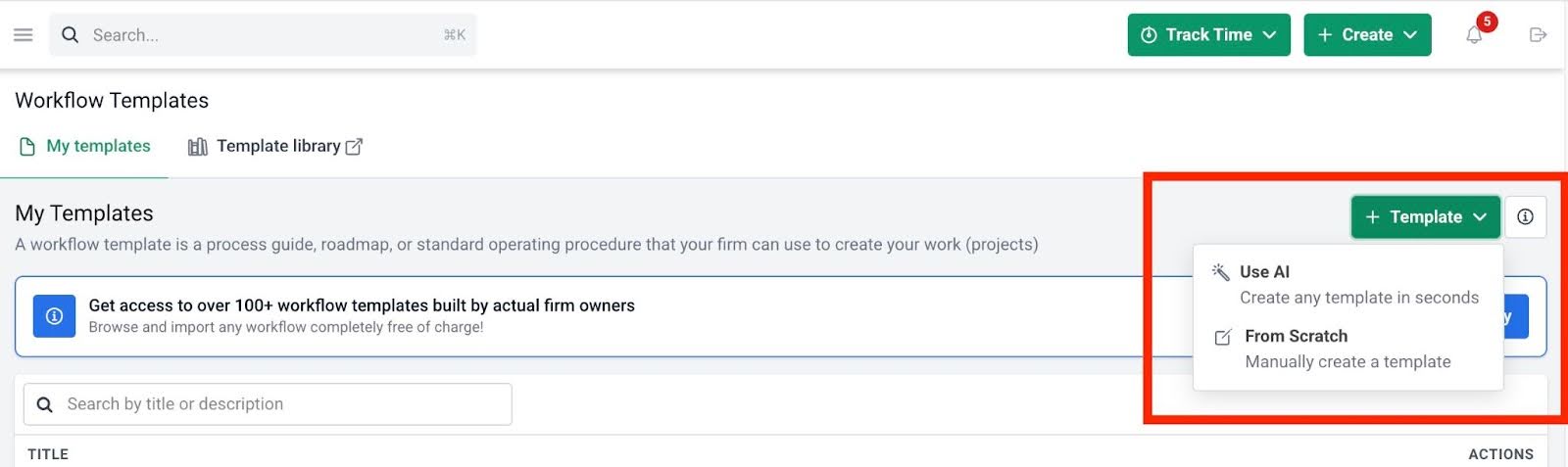Click the From Scratch pencil icon
Screen dimensions: 1568x467
1223,337
